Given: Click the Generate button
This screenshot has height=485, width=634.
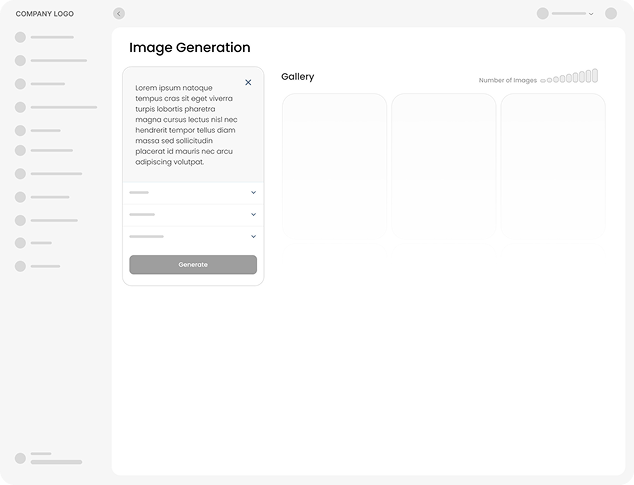Looking at the screenshot, I should [193, 264].
